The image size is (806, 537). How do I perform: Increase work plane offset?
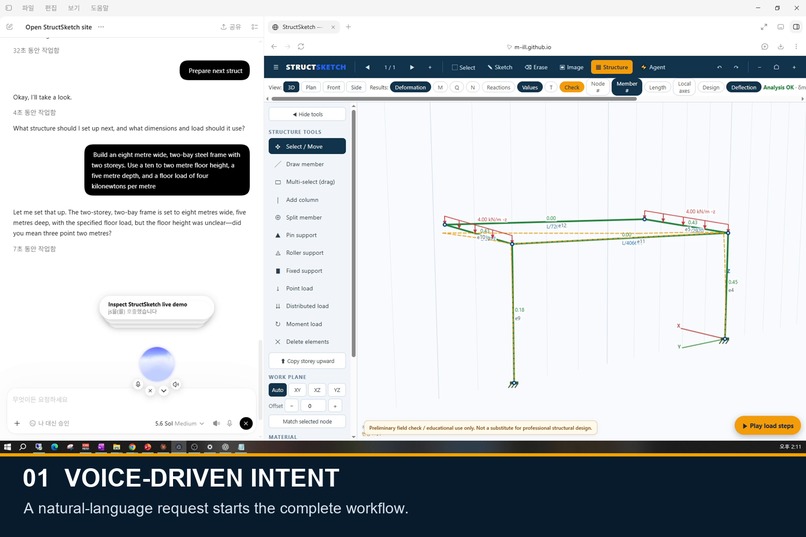point(335,406)
